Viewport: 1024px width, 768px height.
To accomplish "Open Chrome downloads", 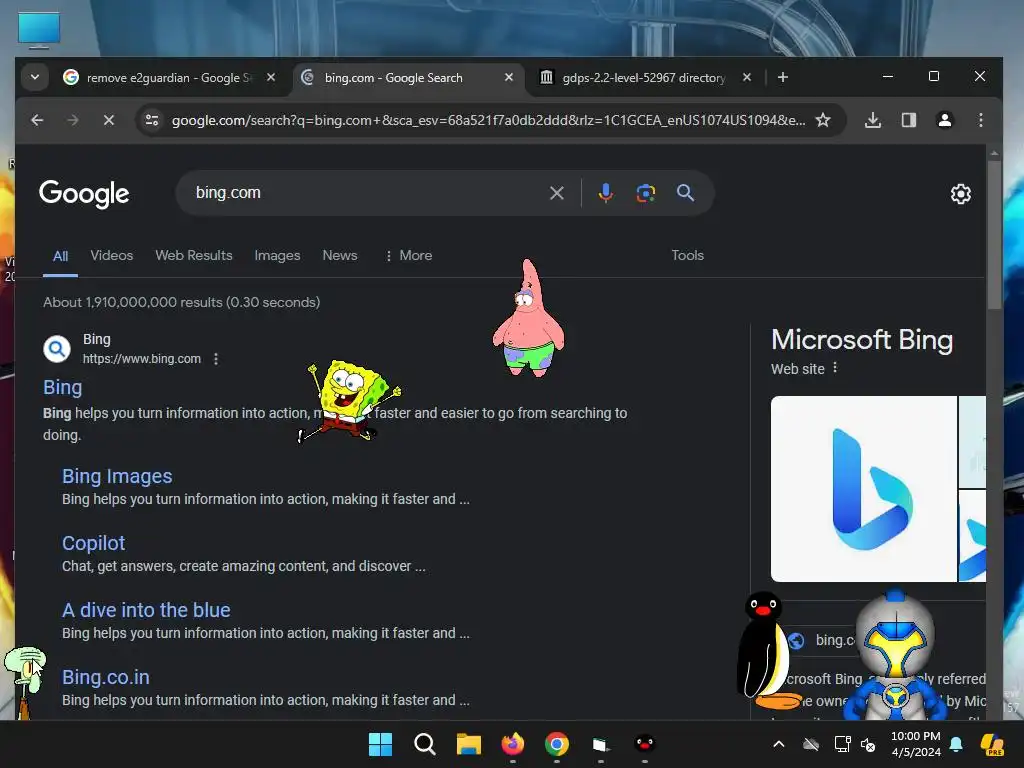I will 872,120.
